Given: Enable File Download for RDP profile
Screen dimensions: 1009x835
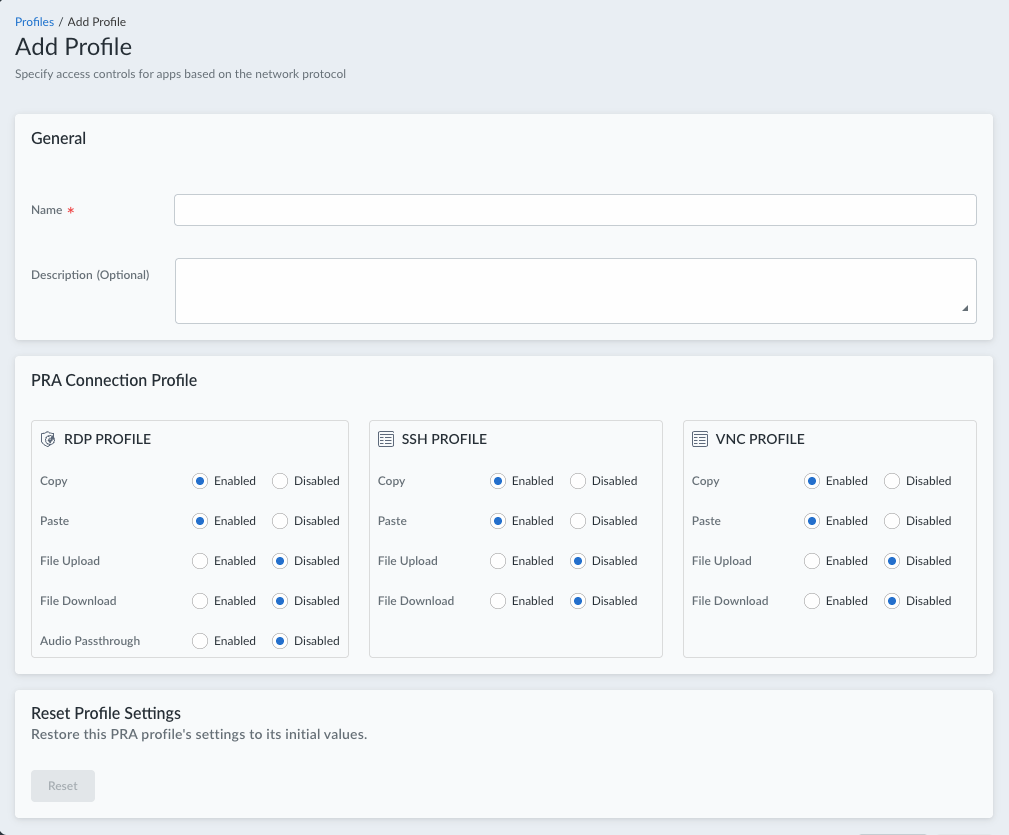Looking at the screenshot, I should [200, 601].
